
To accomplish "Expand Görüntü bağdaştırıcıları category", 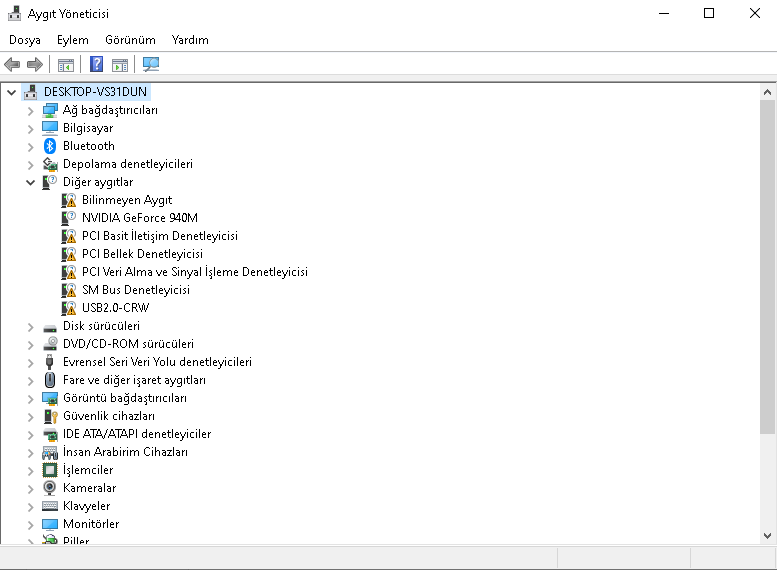I will point(31,399).
